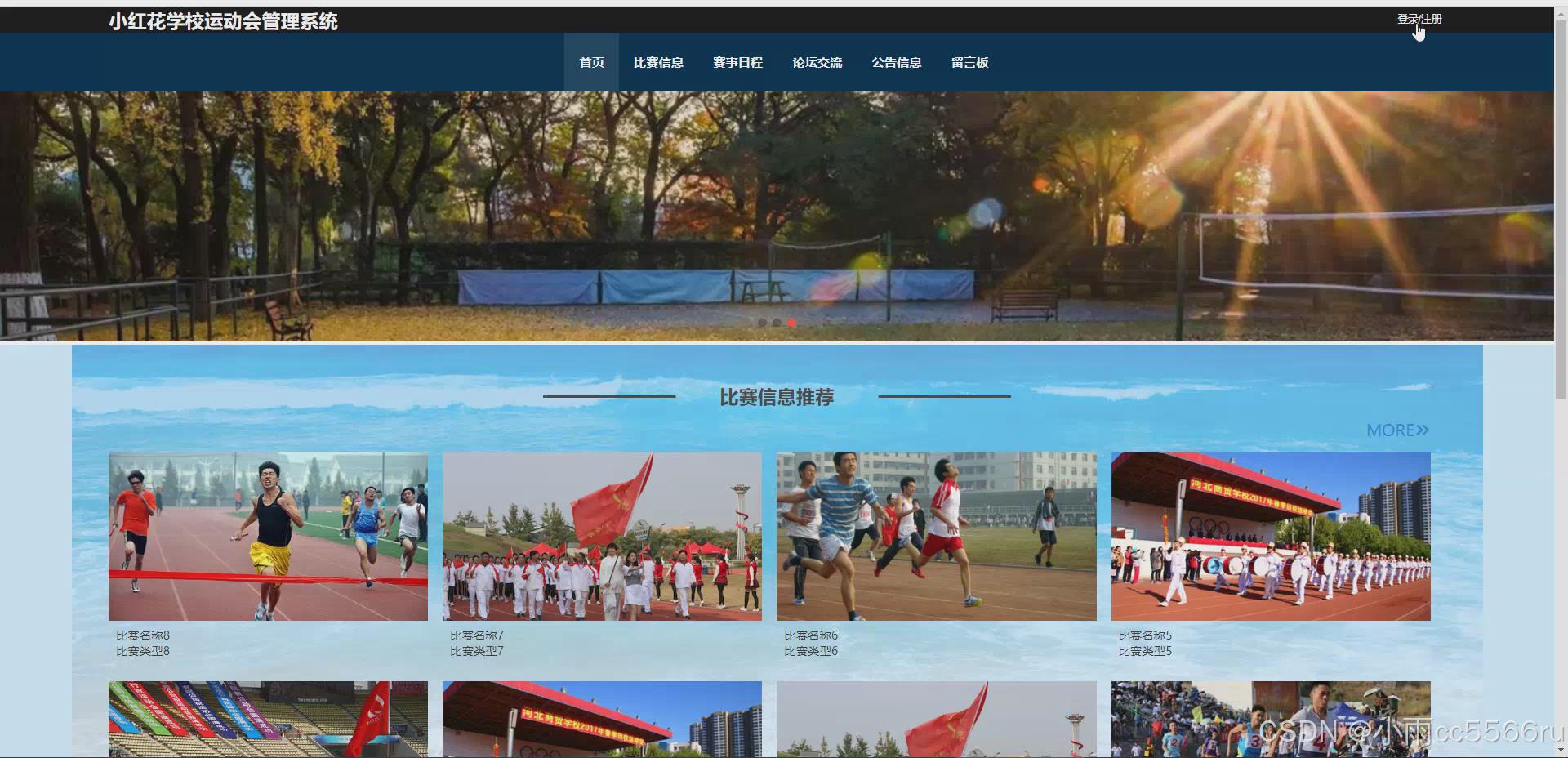
Task: Open the 首页 navigation tab
Action: pos(591,62)
